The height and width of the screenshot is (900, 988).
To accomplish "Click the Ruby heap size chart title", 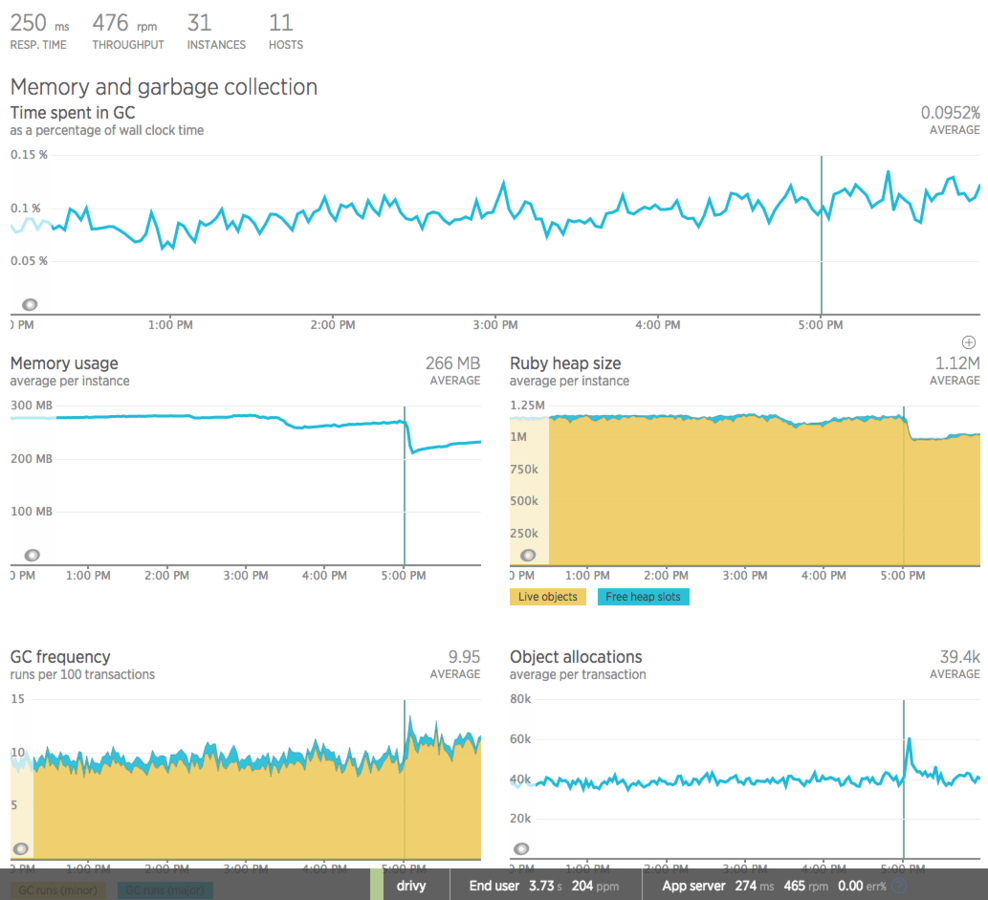I will 565,364.
